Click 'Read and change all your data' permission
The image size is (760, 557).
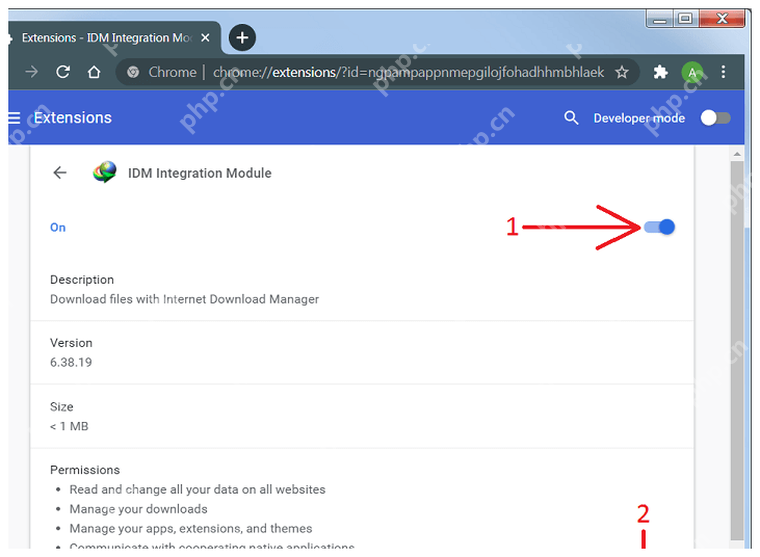197,490
